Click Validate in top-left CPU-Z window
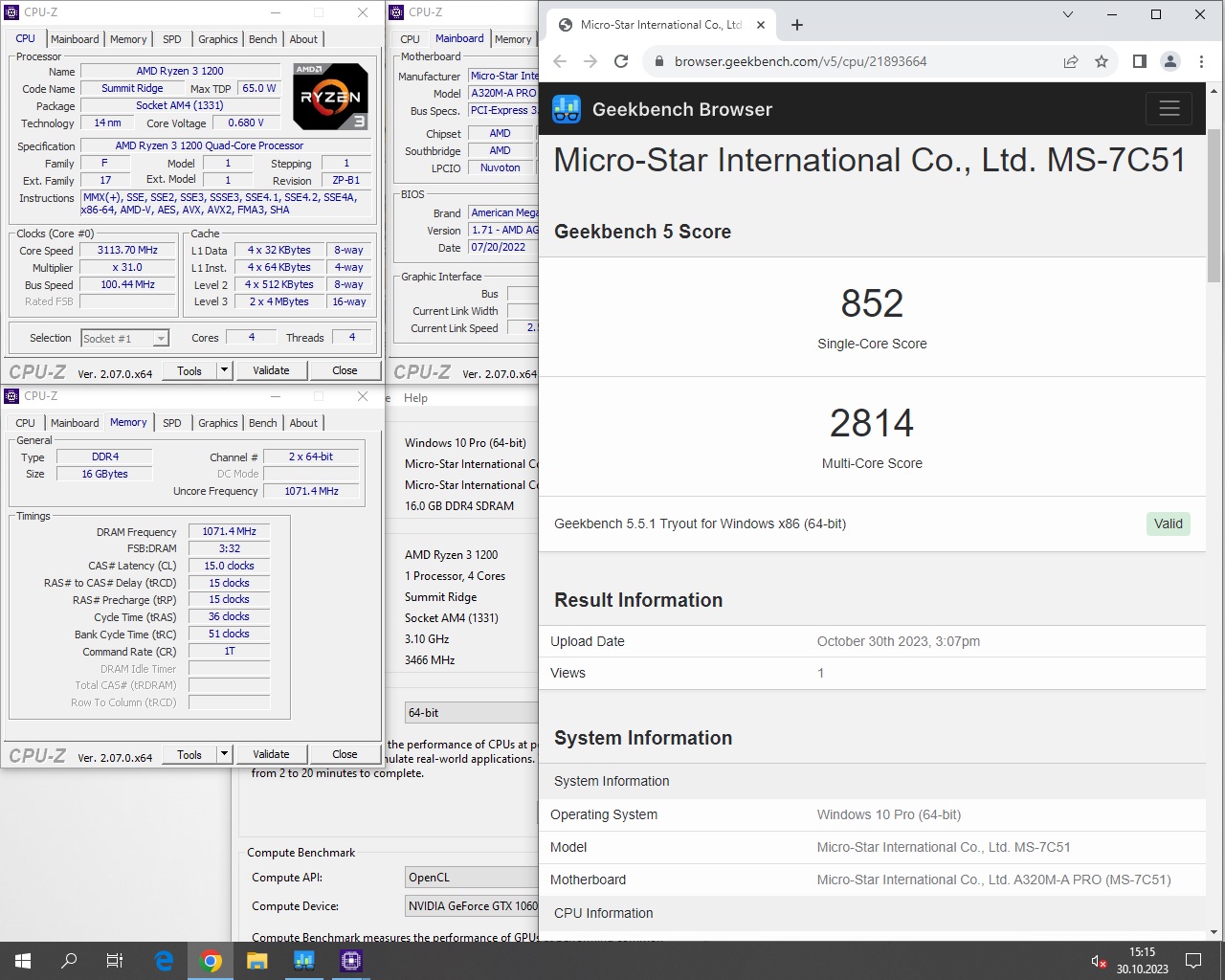1225x980 pixels. click(x=271, y=370)
